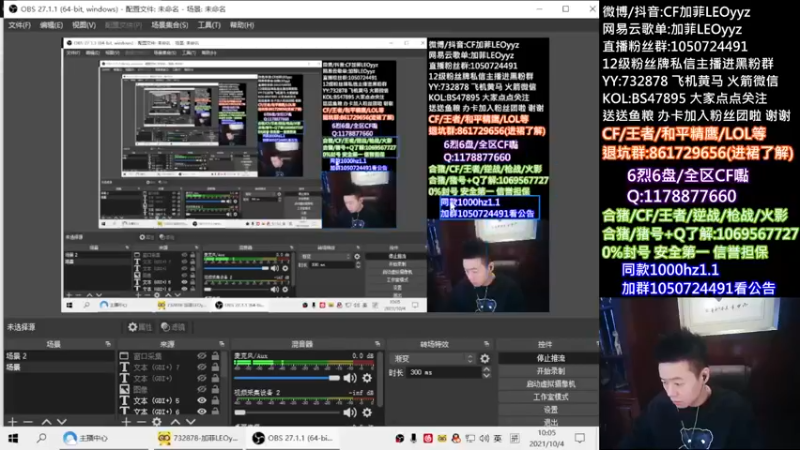
Task: Start the virtual camera with 启动虚拟摄像机
Action: tap(549, 384)
